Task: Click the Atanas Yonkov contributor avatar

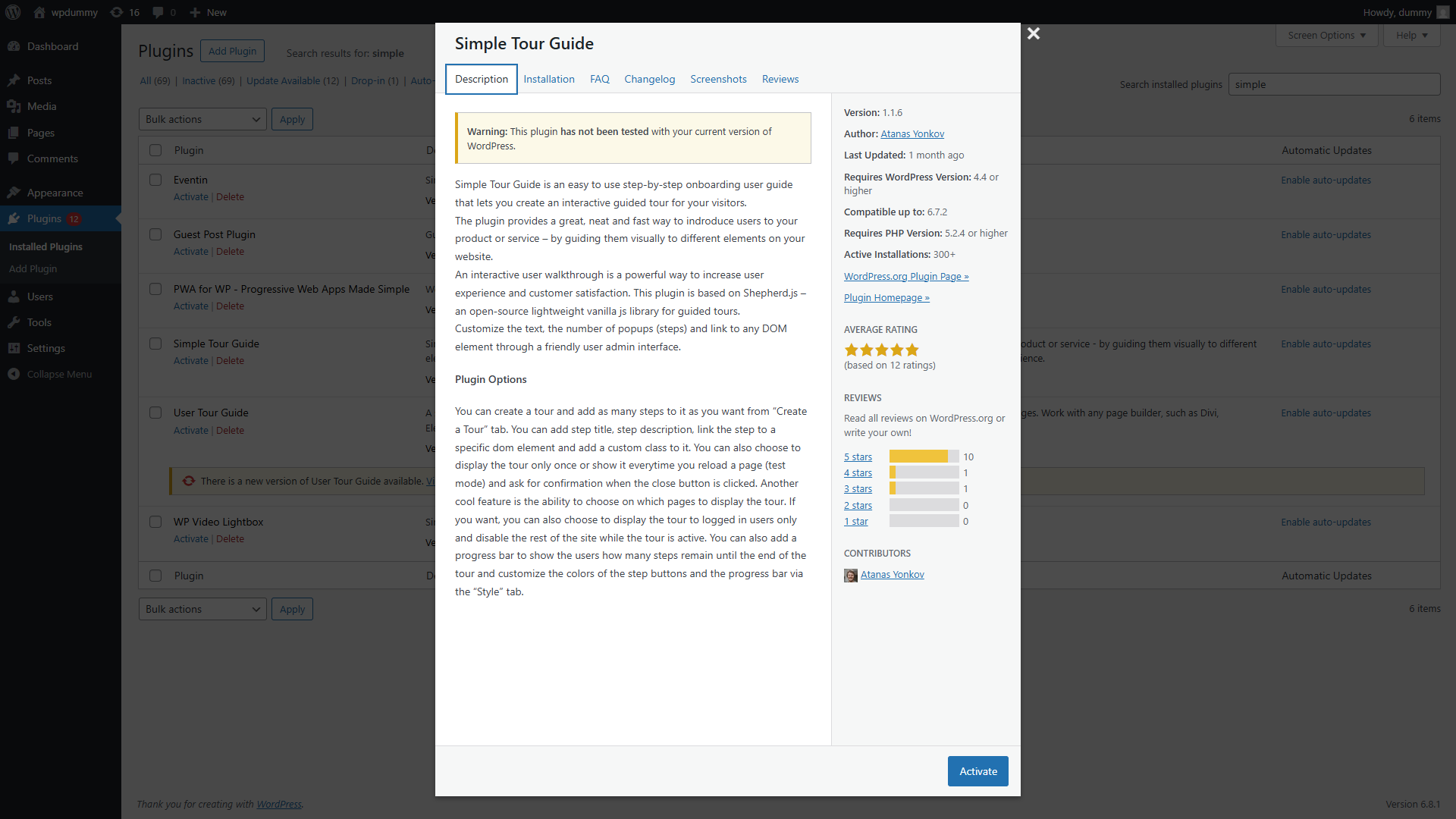Action: pyautogui.click(x=851, y=575)
